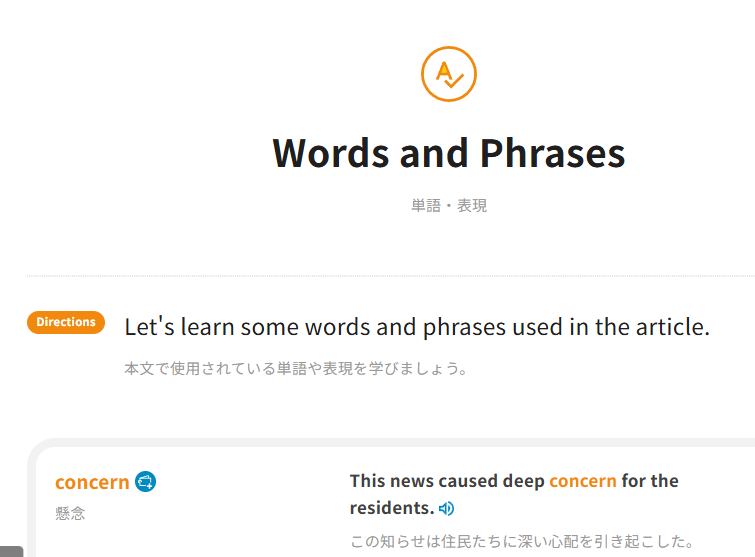Click the Japanese translation of the example
The height and width of the screenshot is (557, 755).
[x=522, y=542]
